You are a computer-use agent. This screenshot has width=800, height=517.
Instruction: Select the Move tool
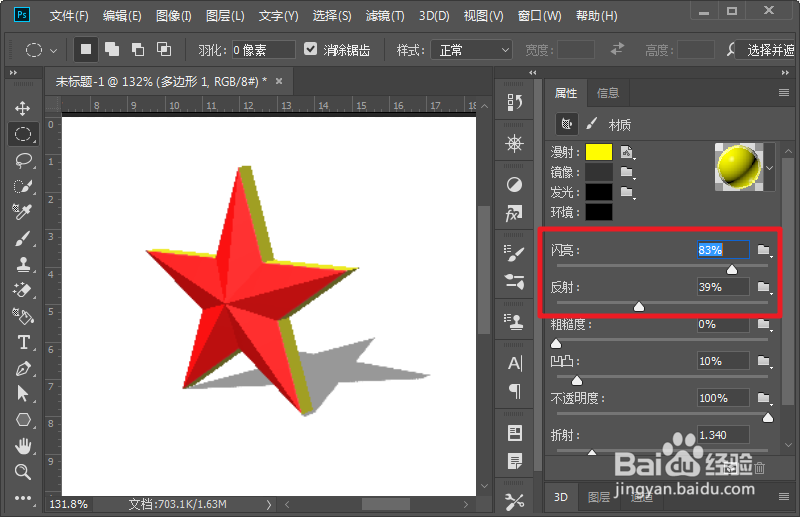pos(22,108)
